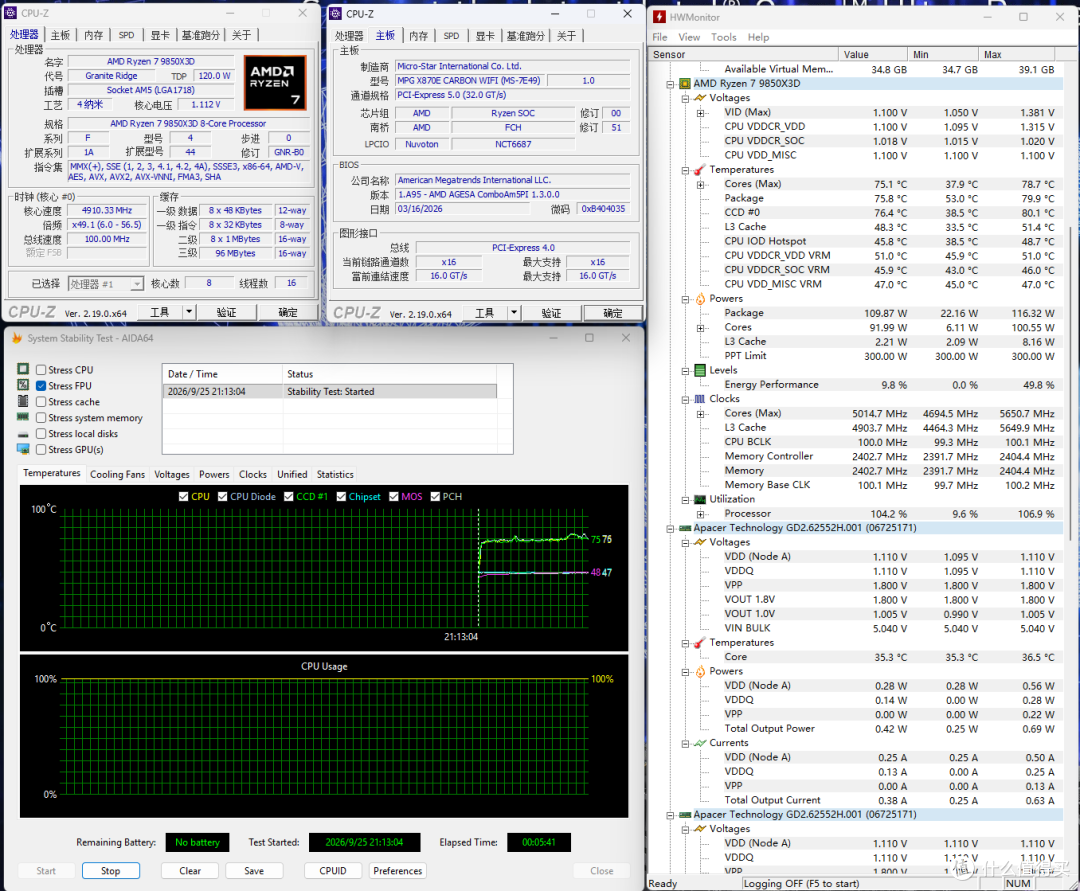
Task: Enable Stress local disks checkbox
Action: tap(41, 433)
